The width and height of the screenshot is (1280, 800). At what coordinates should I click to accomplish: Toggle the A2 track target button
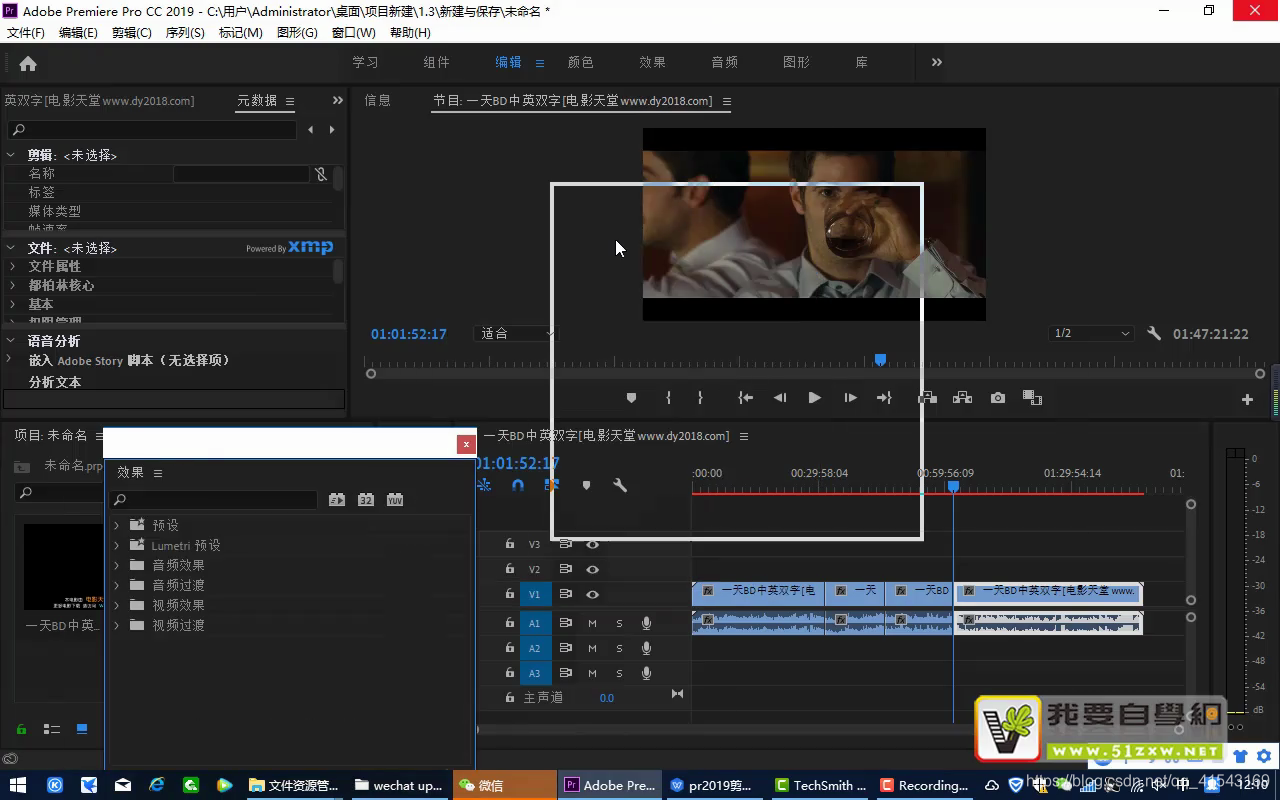(534, 648)
